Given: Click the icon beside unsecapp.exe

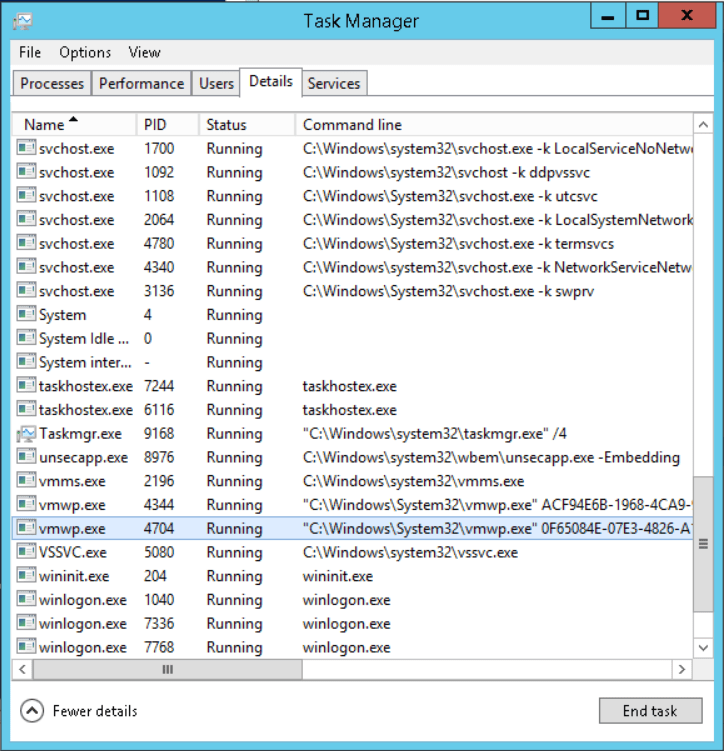Looking at the screenshot, I should (x=26, y=457).
